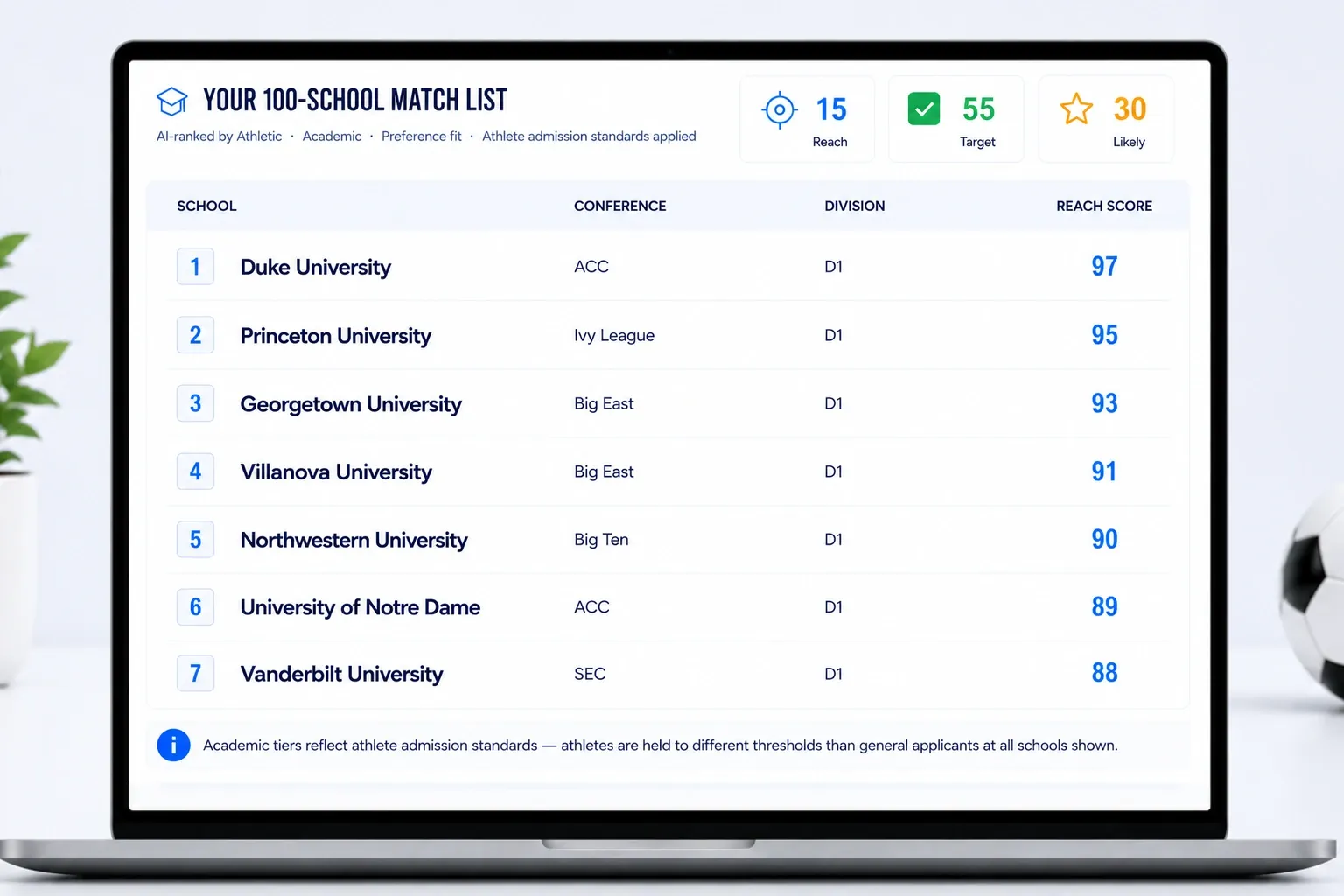Sort by the DIVISION column header
Screen dimensions: 1344x896
click(854, 206)
